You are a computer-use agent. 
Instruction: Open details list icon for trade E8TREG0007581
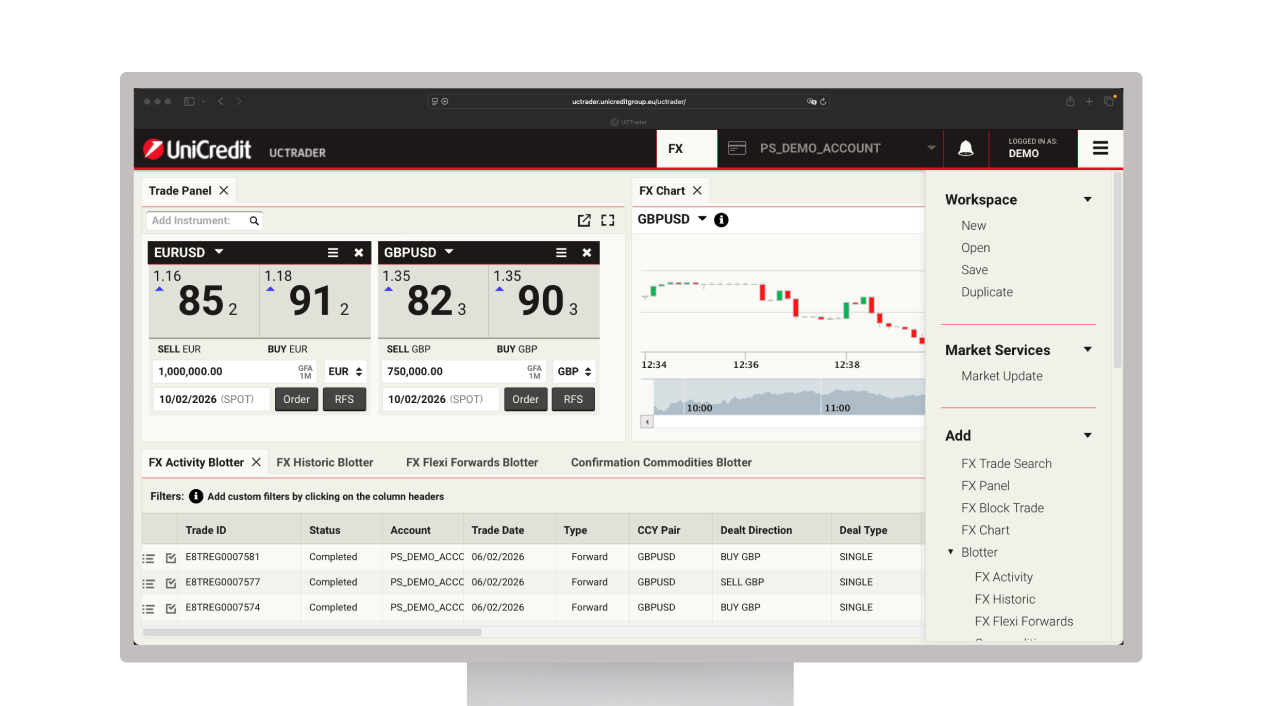pyautogui.click(x=149, y=558)
